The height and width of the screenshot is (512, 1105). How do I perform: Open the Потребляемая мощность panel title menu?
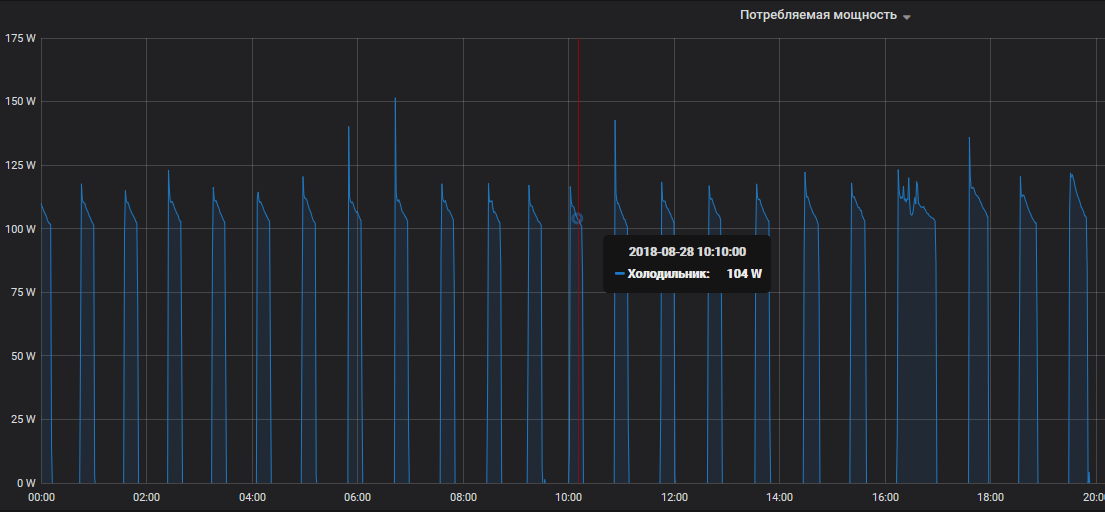point(818,15)
